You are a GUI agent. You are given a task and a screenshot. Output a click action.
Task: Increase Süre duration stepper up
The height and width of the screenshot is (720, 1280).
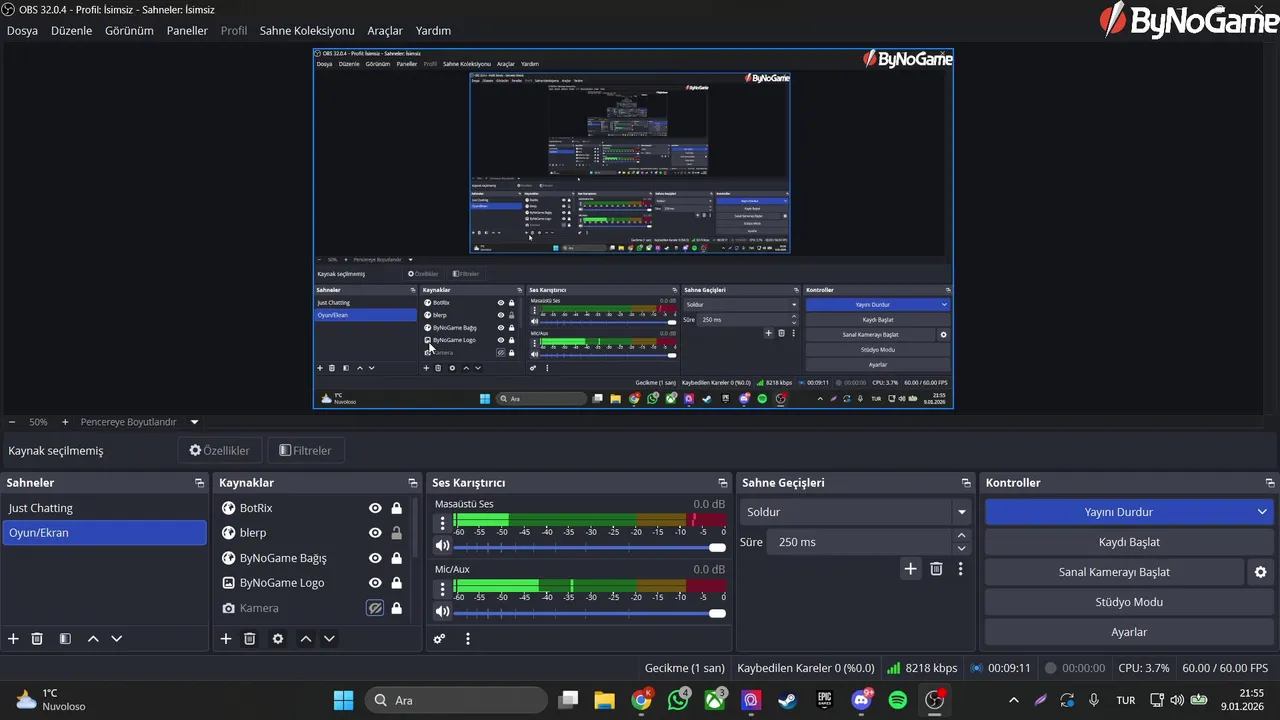961,536
